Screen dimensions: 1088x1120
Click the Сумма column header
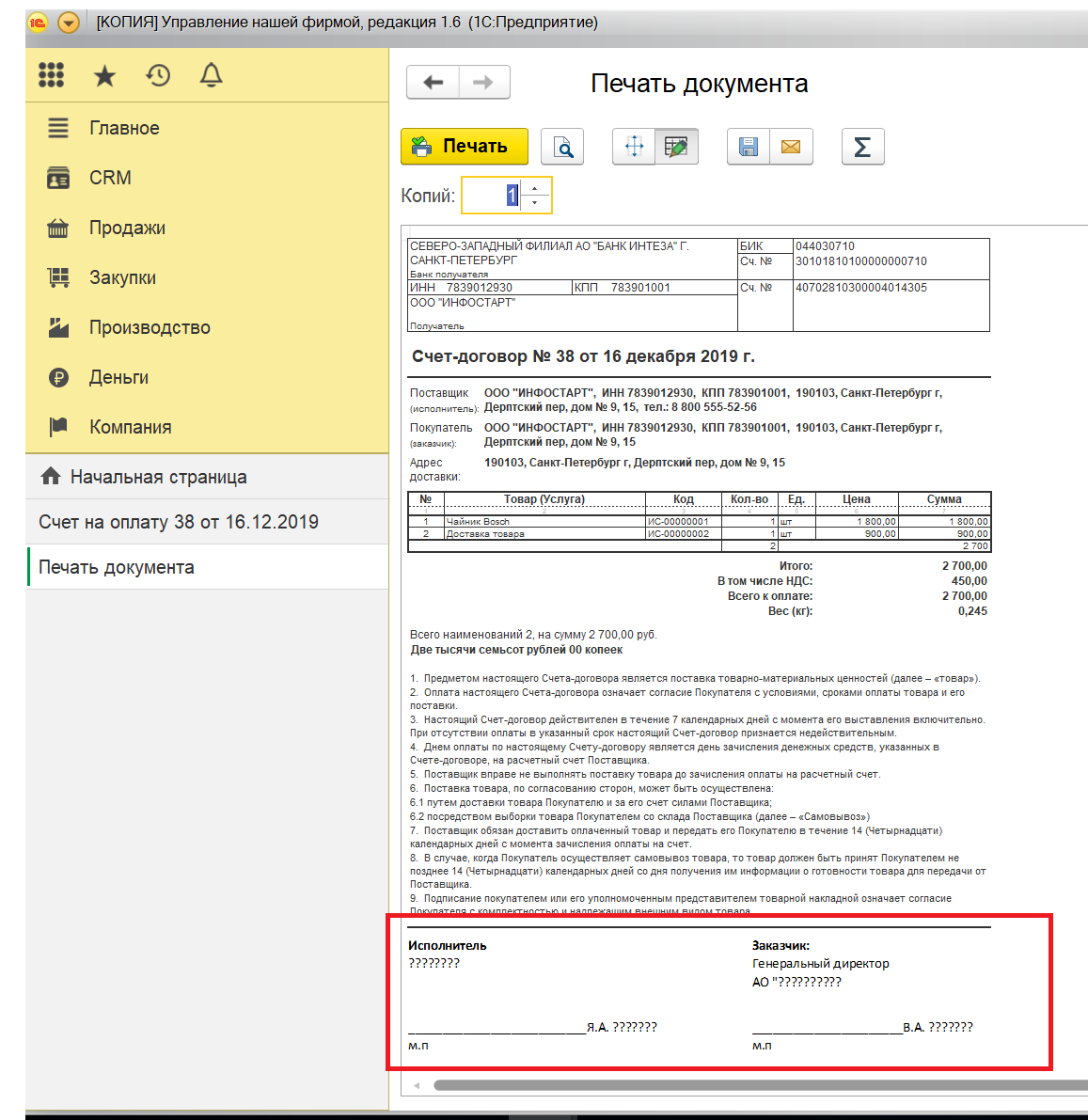(944, 499)
